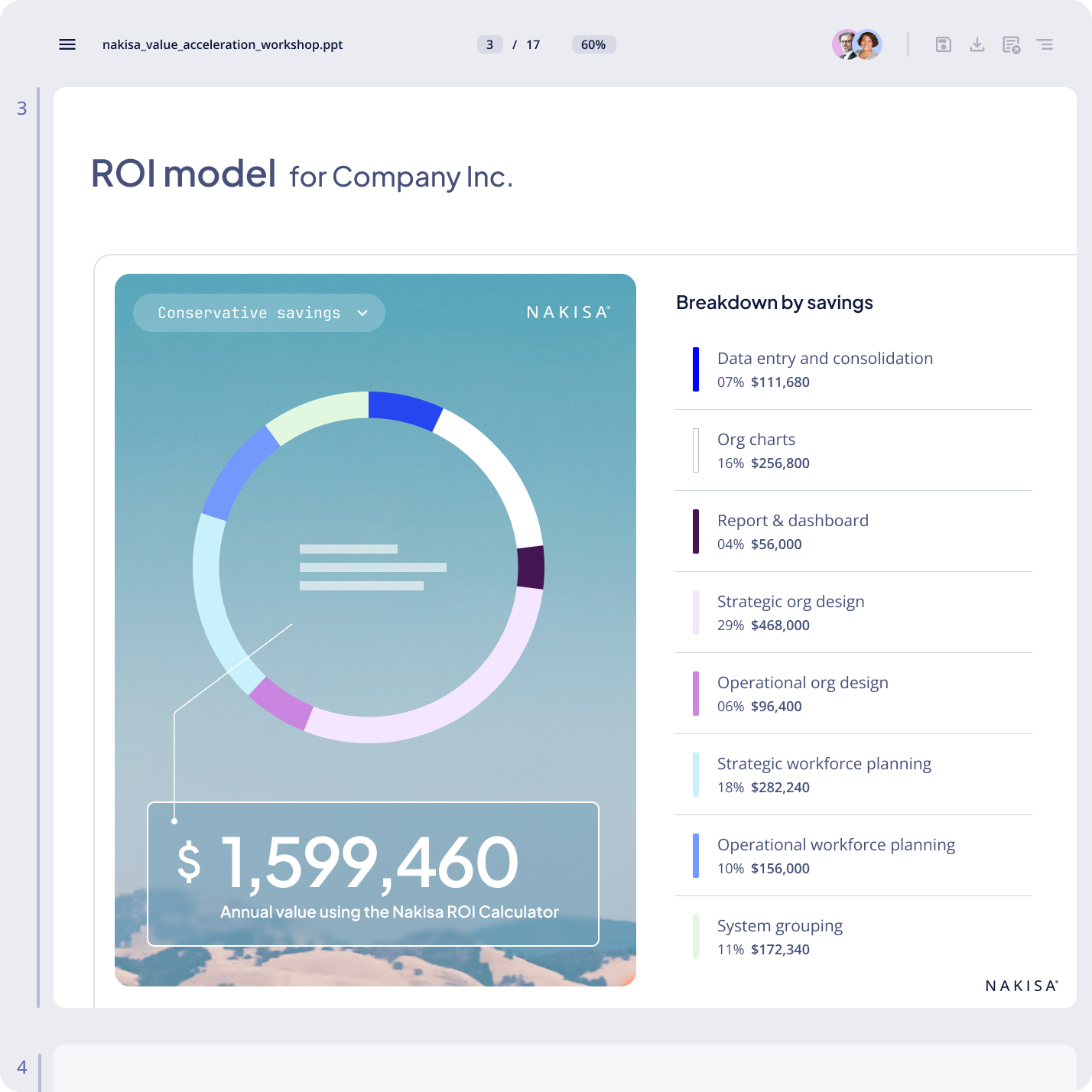Click the page number indicator showing 3

[489, 44]
